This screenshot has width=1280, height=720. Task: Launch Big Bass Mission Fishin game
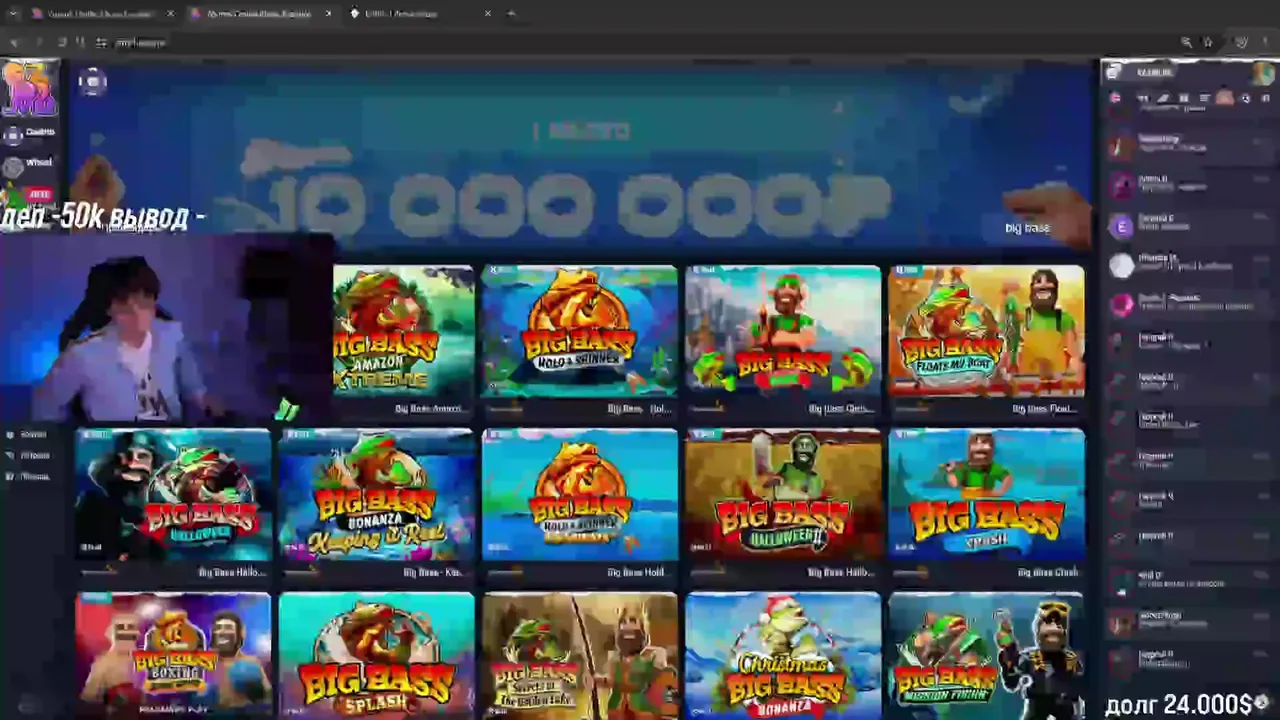pos(986,655)
